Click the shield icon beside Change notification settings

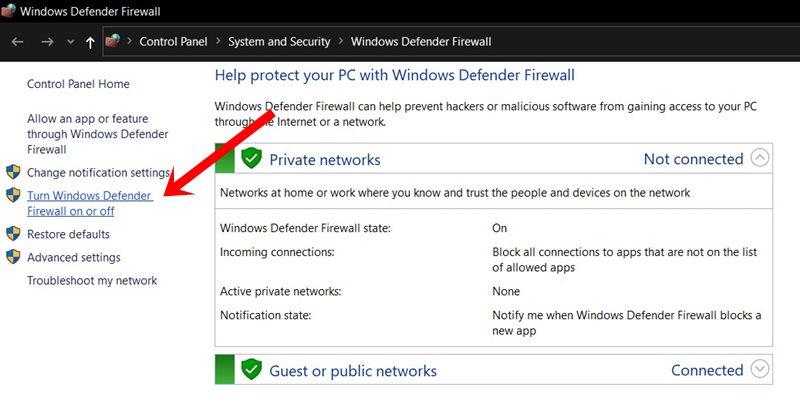point(13,172)
